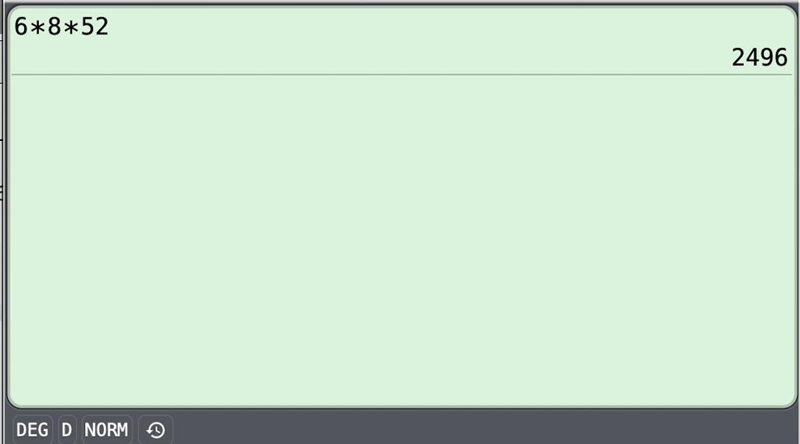Click the divider line under the result
The width and height of the screenshot is (800, 444).
(401, 75)
